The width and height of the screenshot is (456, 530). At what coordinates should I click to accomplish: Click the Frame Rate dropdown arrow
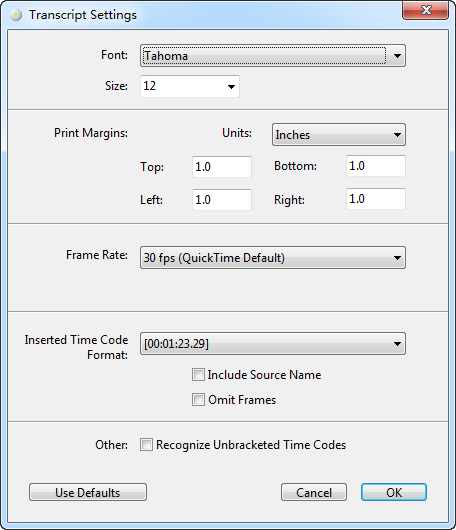[397, 258]
